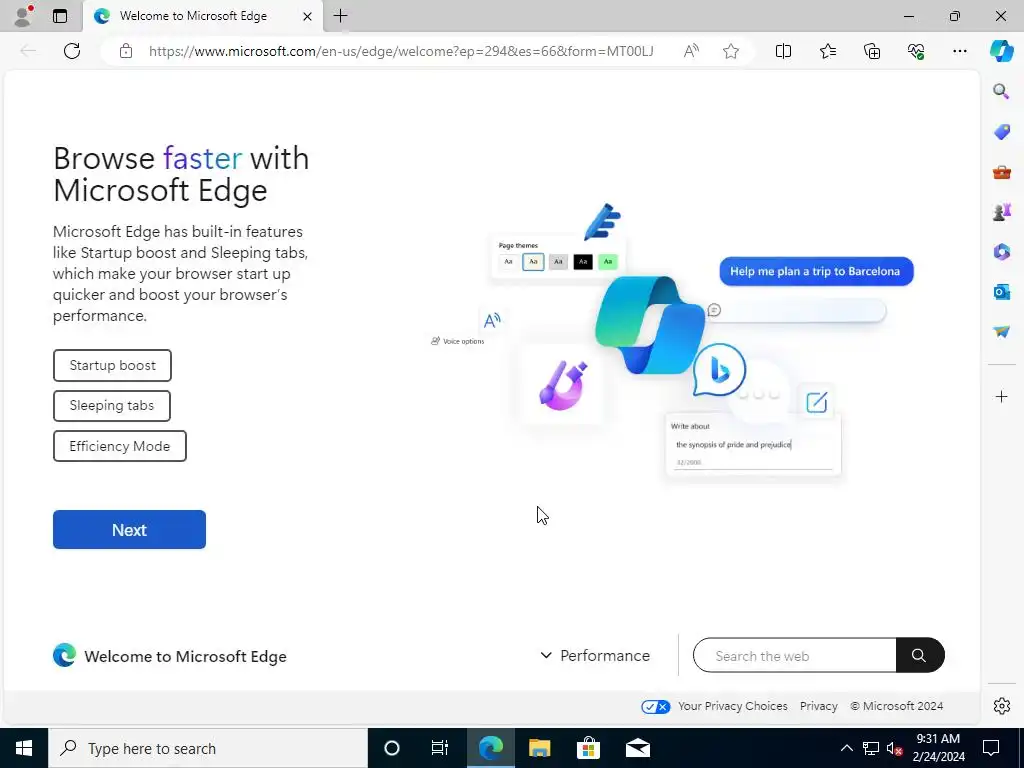
Task: Start Read aloud from the address bar
Action: [691, 51]
